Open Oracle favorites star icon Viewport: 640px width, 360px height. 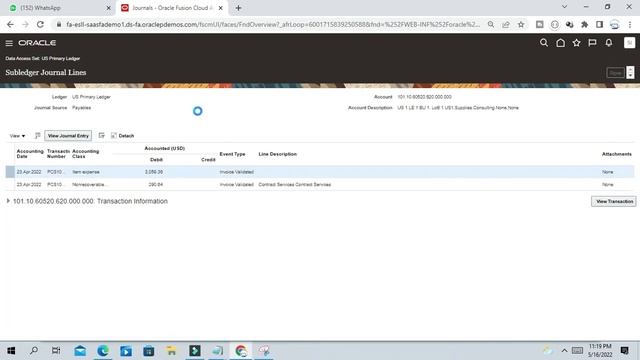(576, 42)
